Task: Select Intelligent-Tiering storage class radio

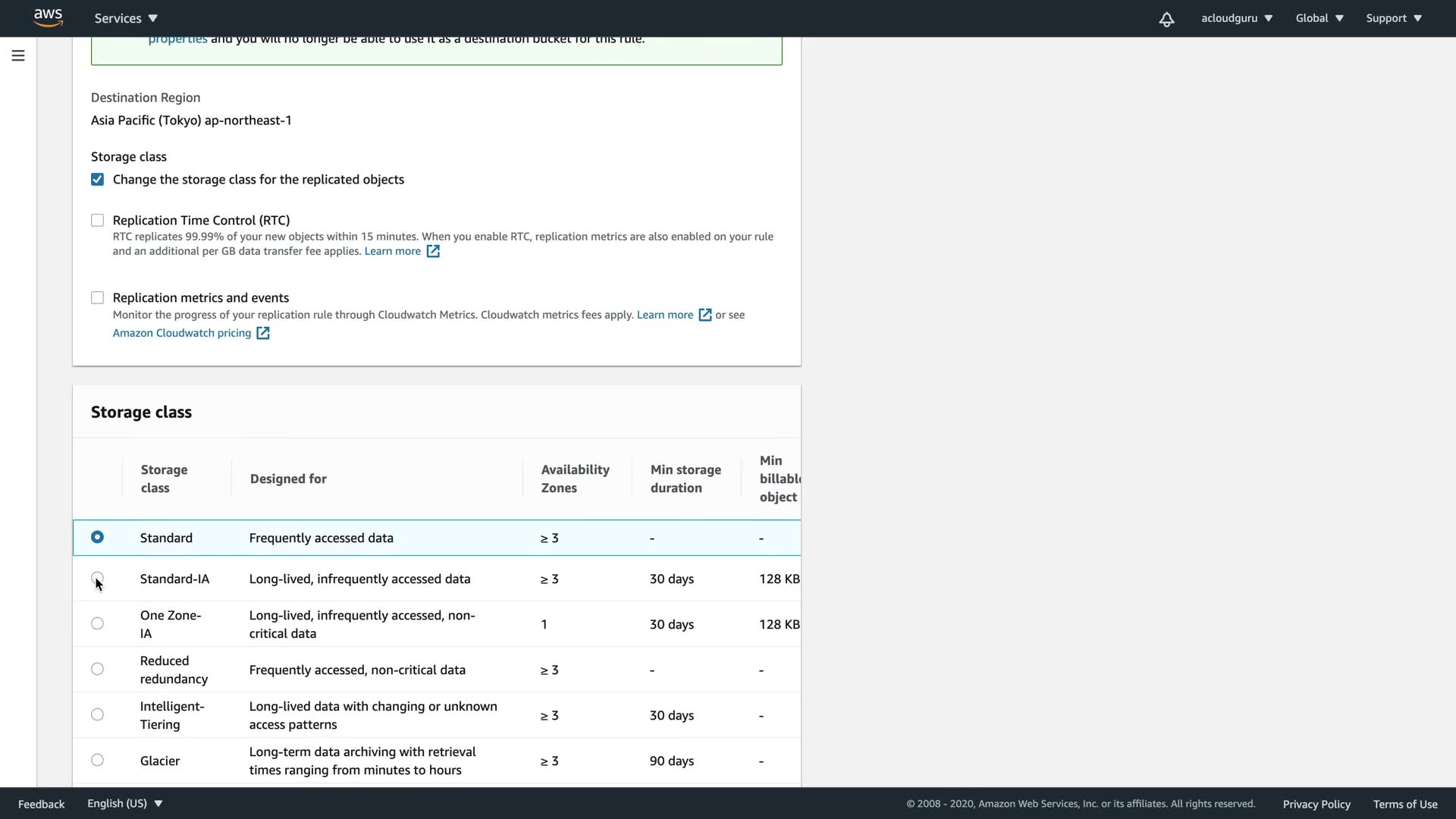Action: (97, 714)
